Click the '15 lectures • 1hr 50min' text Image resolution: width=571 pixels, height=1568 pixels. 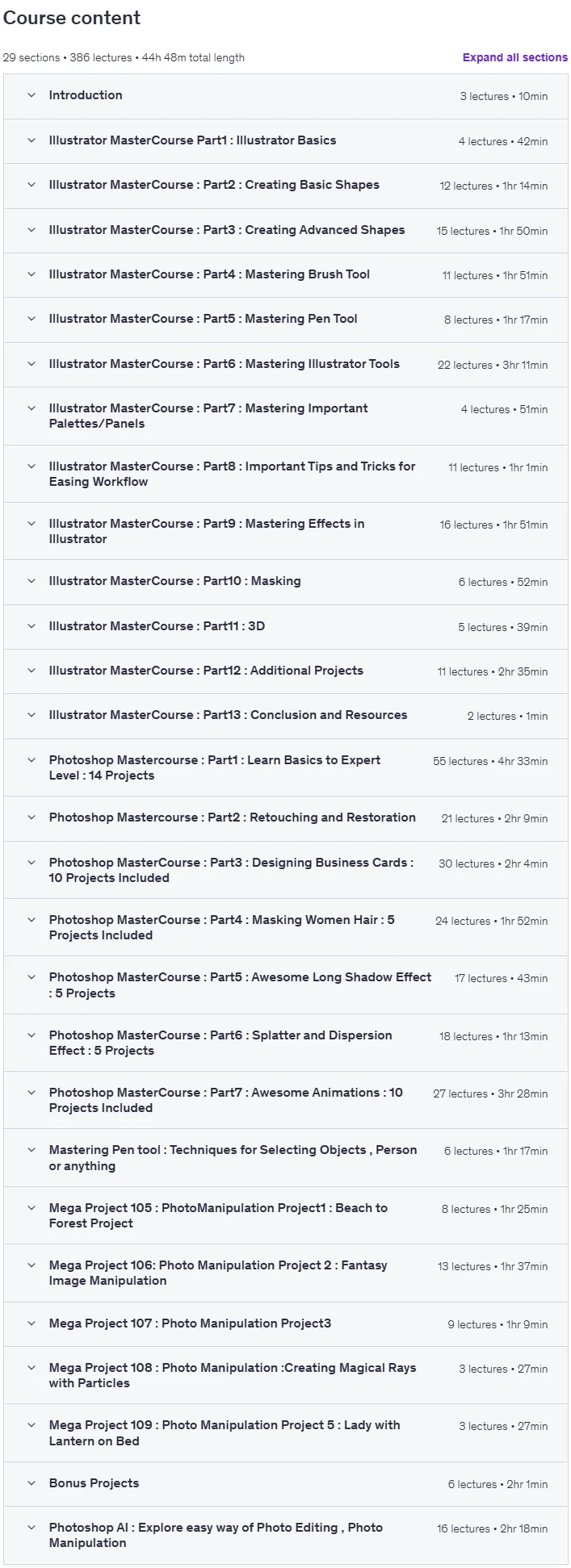(492, 231)
